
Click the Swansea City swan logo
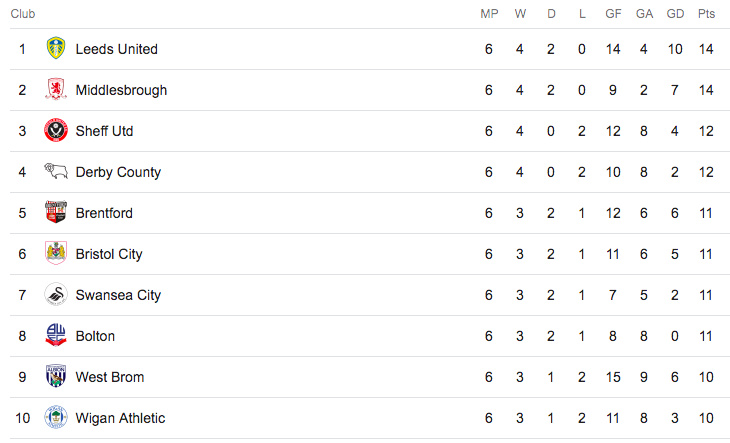pos(56,294)
